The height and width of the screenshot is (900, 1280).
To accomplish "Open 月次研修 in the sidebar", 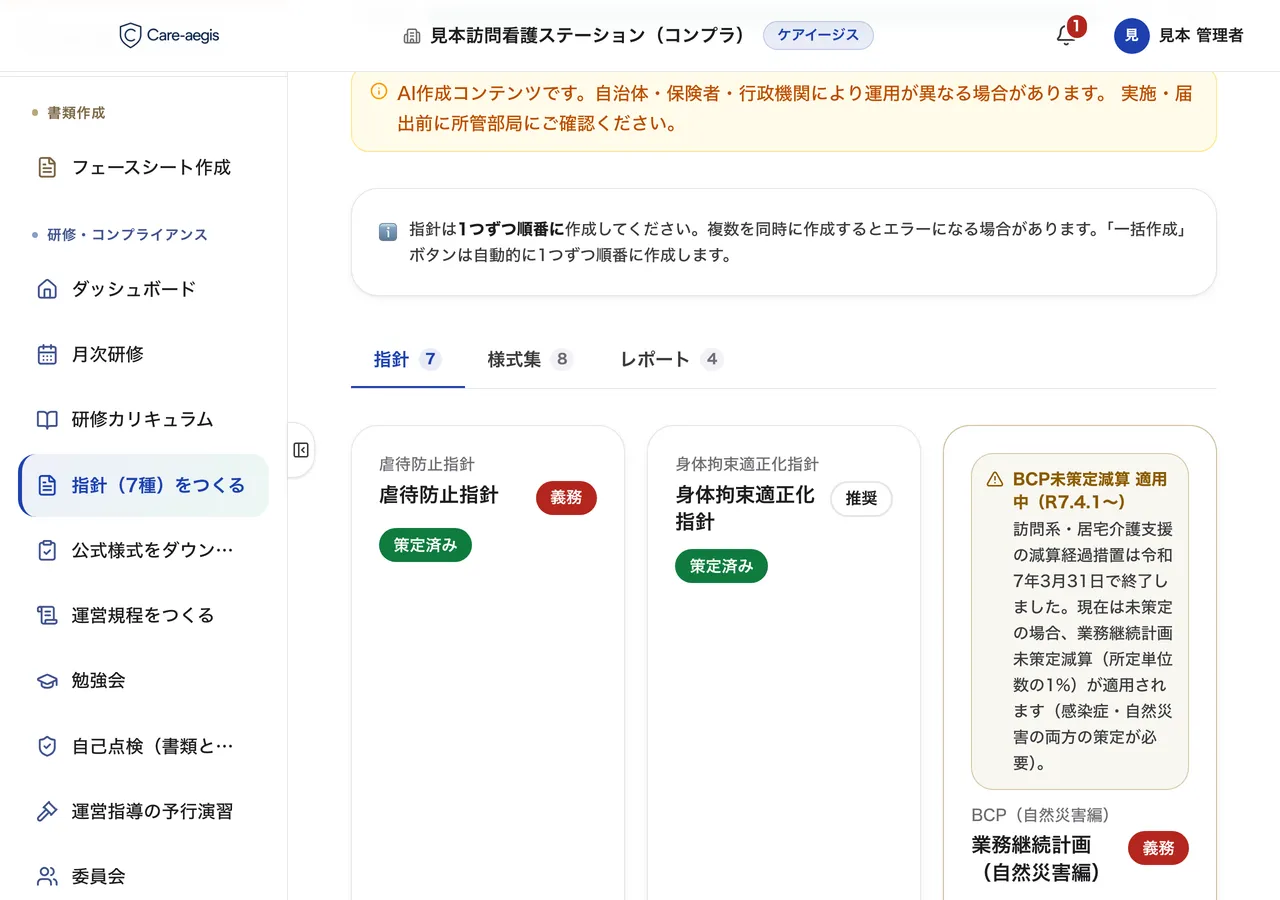I will pos(143,354).
